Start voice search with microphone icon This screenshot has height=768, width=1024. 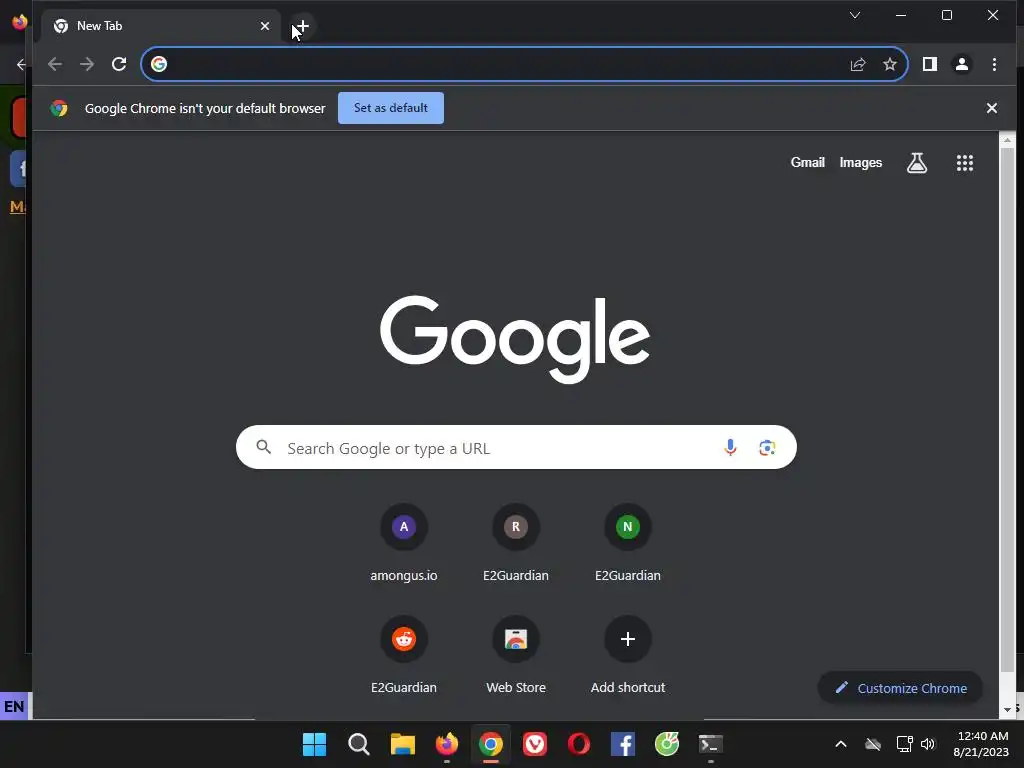[730, 447]
